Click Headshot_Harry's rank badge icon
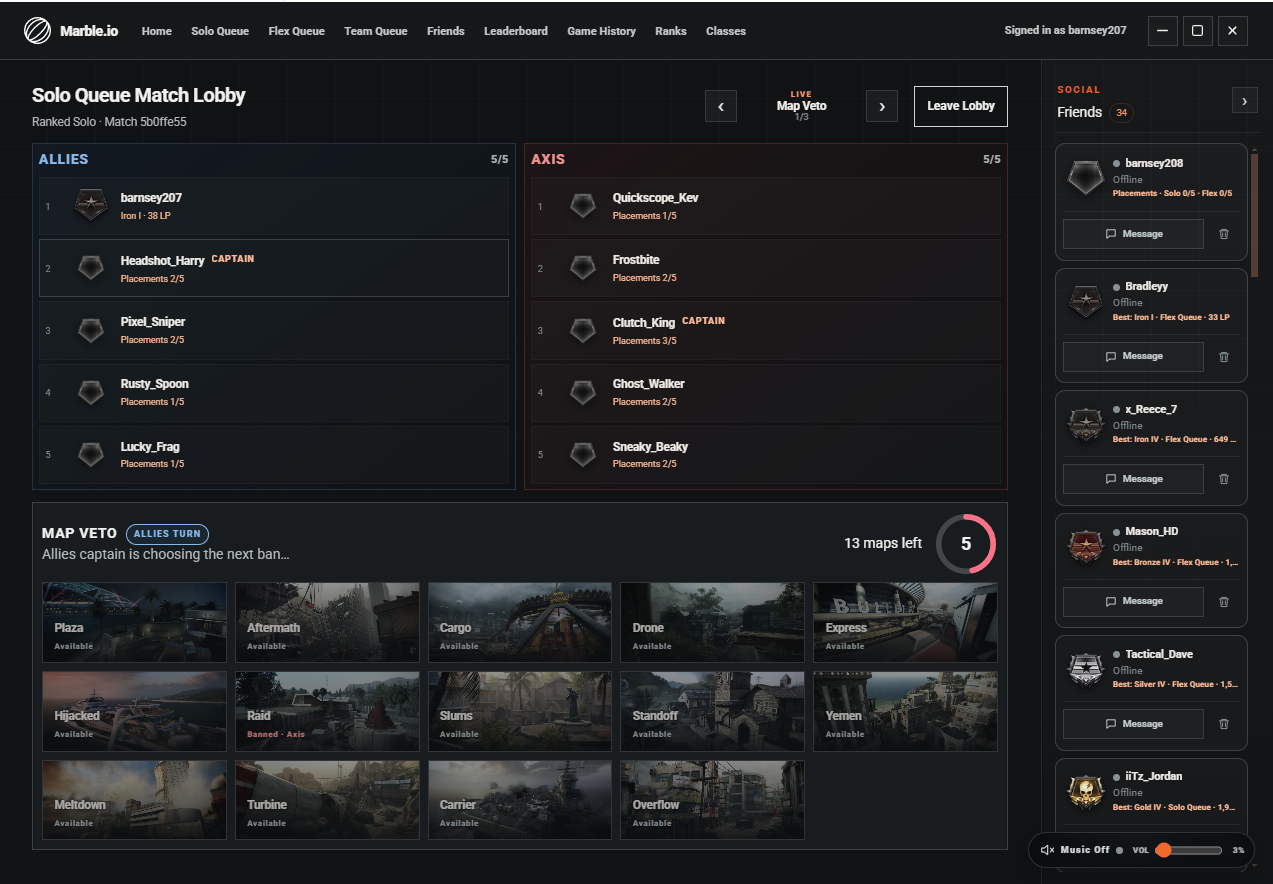Viewport: 1273px width, 884px height. [x=91, y=268]
